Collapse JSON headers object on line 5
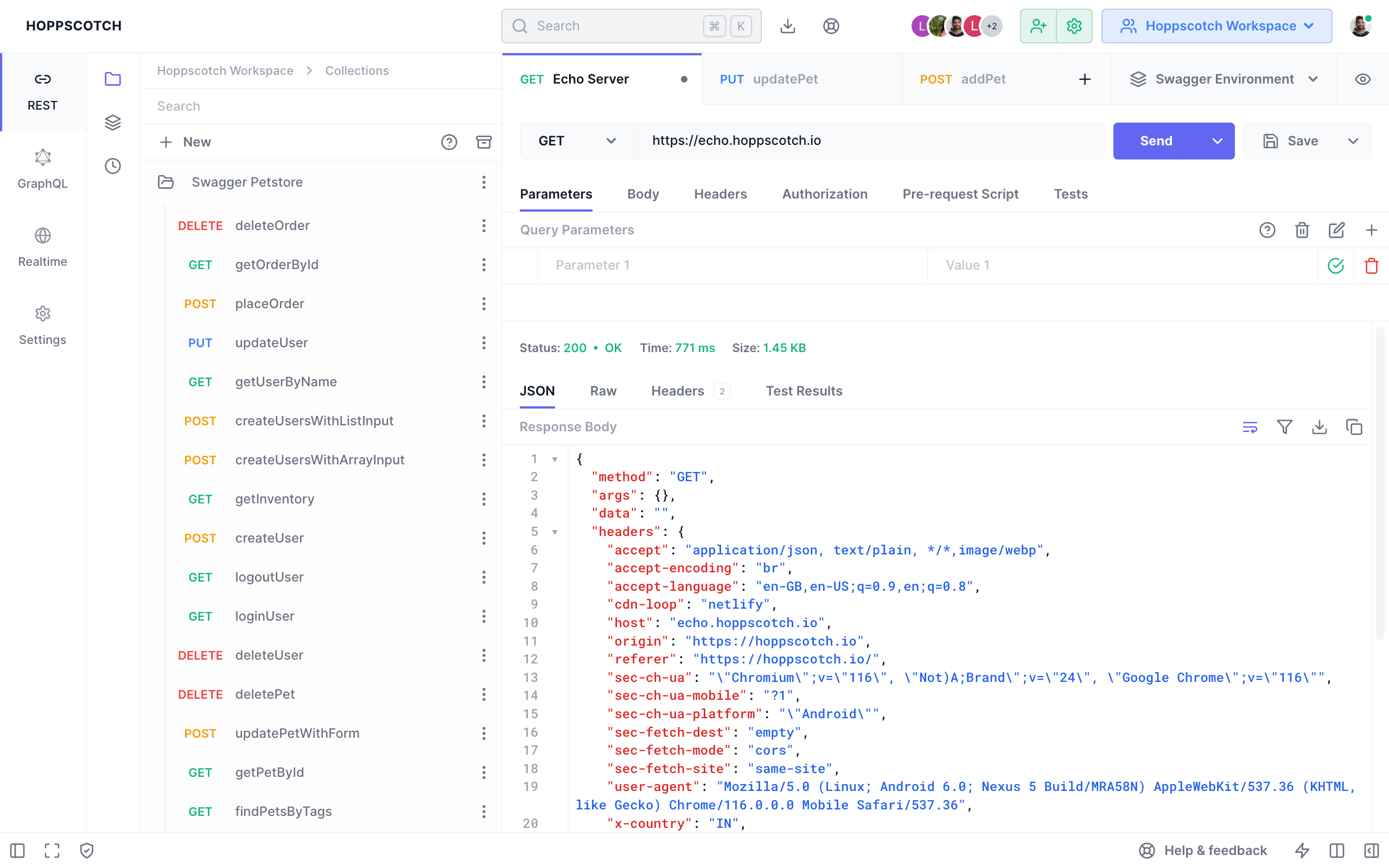1389x868 pixels. click(x=555, y=532)
